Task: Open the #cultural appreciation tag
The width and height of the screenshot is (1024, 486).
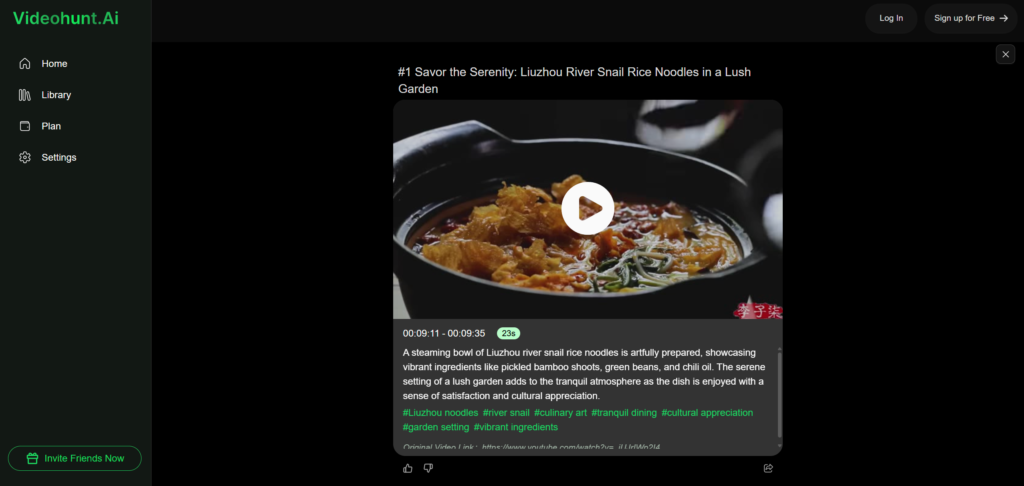Action: pyautogui.click(x=707, y=413)
